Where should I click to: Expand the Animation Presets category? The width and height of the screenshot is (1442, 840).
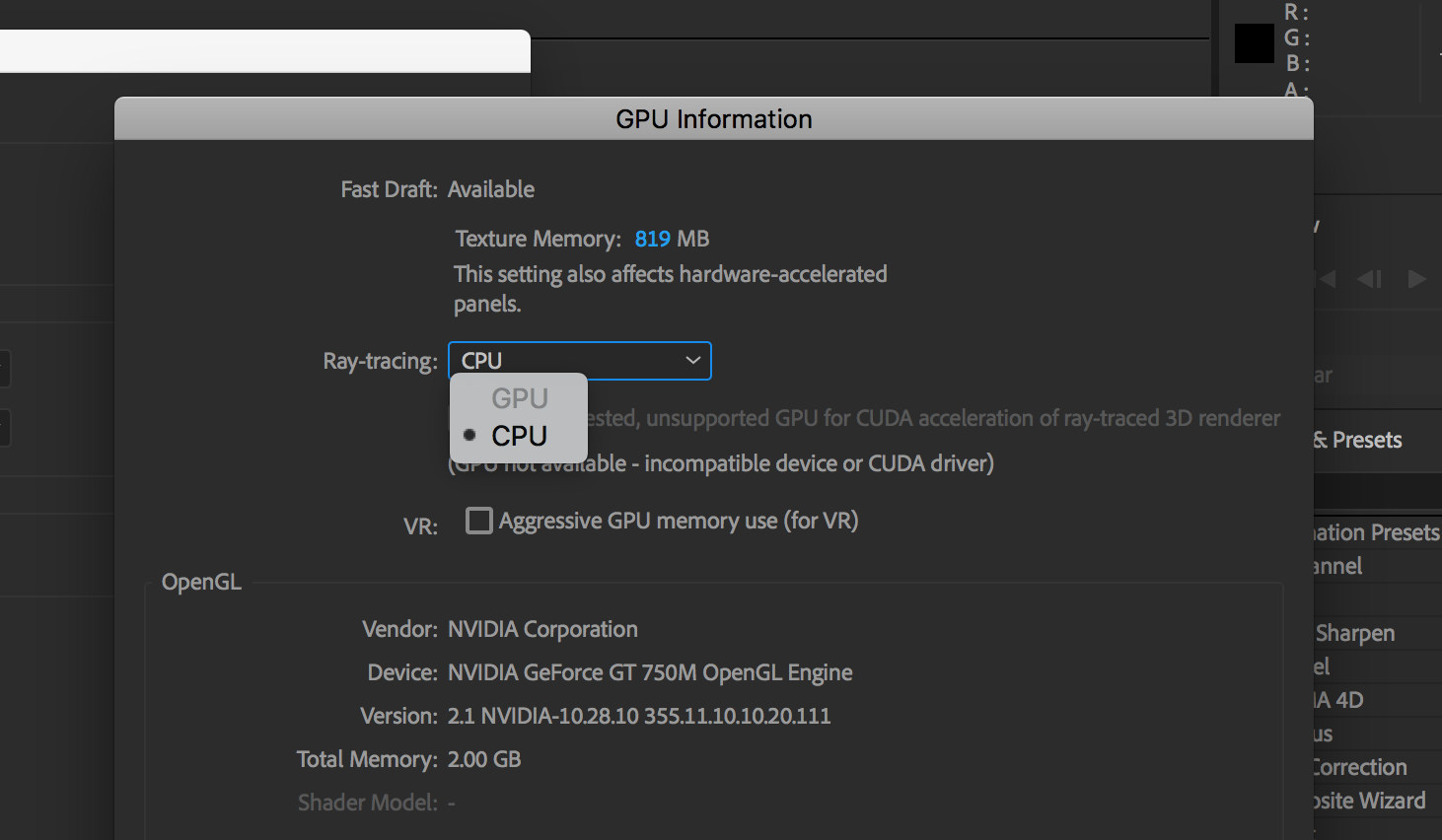[x=1376, y=532]
